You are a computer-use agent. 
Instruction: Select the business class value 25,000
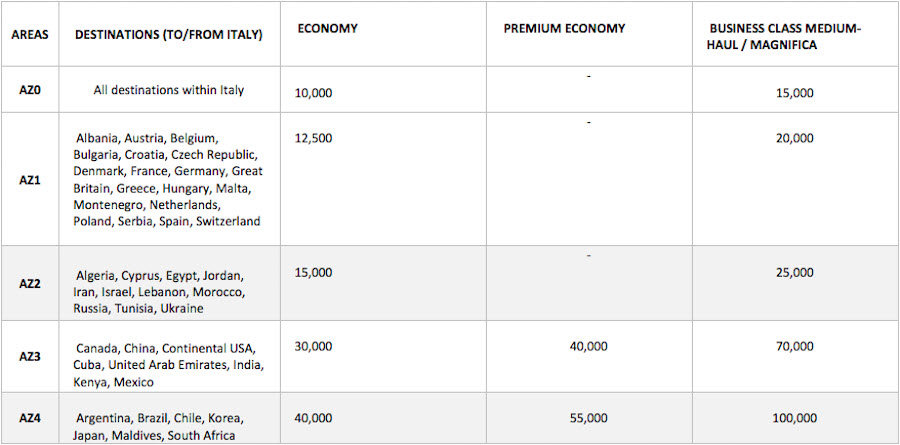(794, 272)
